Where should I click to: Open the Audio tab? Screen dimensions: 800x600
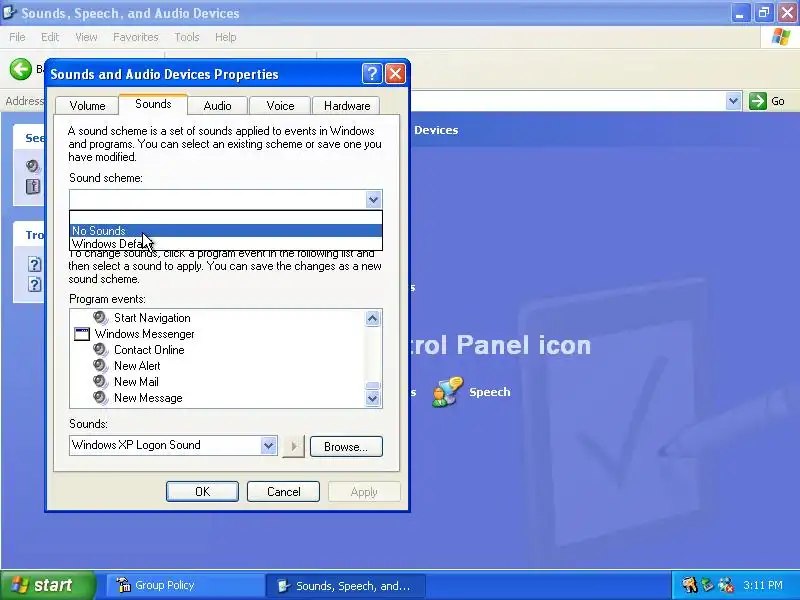pos(217,106)
